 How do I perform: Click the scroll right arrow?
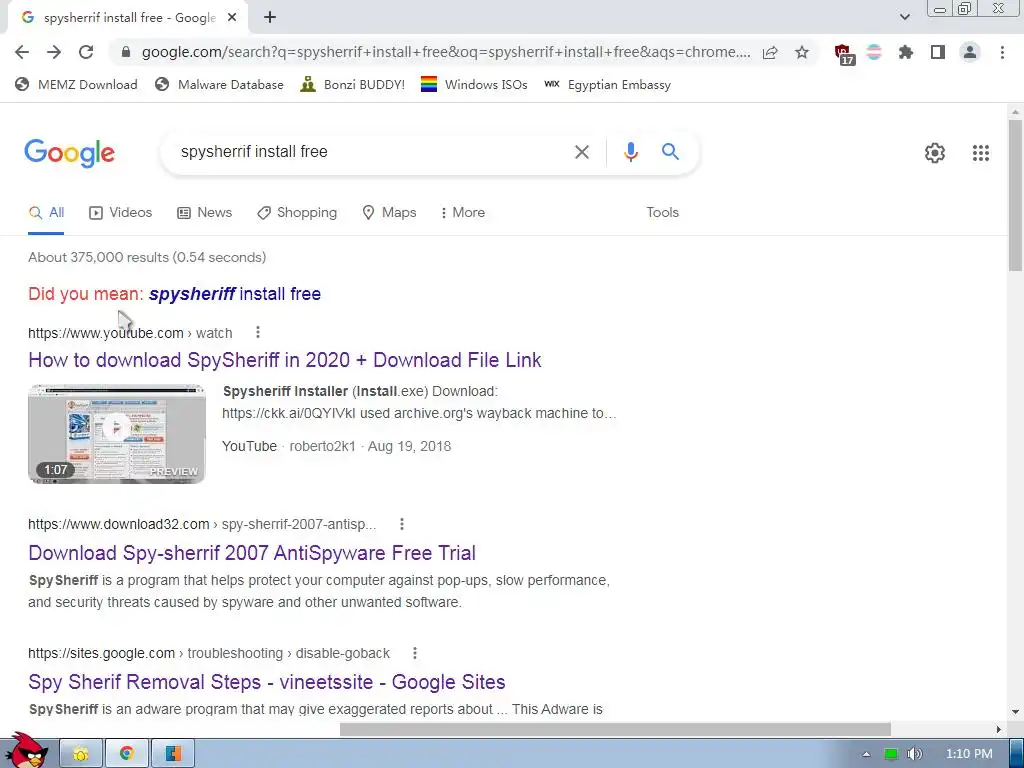998,729
